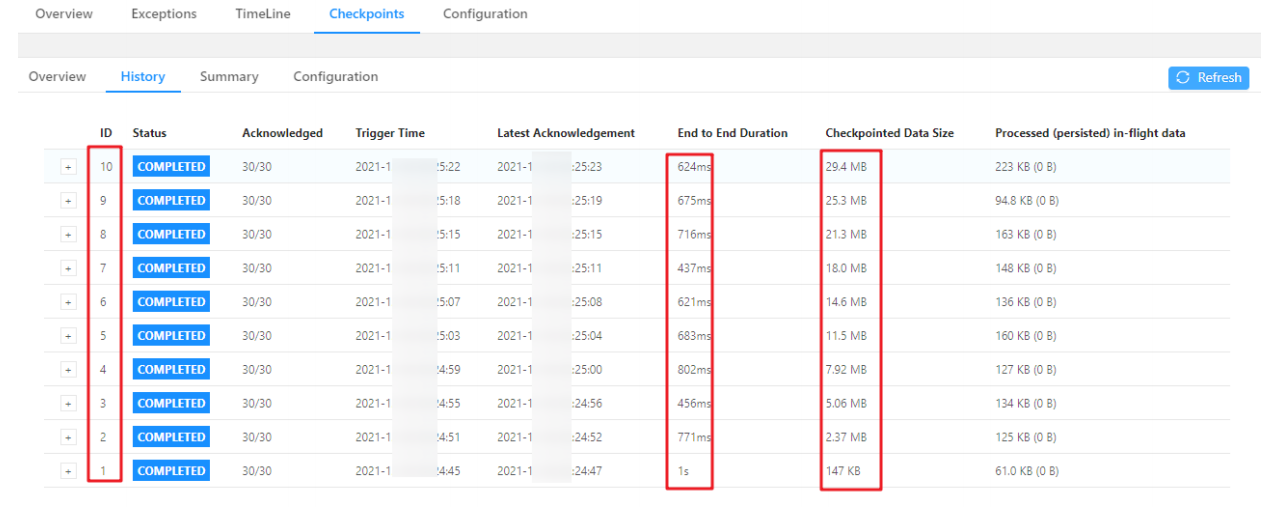Open the Exceptions tab
The width and height of the screenshot is (1280, 532).
164,14
